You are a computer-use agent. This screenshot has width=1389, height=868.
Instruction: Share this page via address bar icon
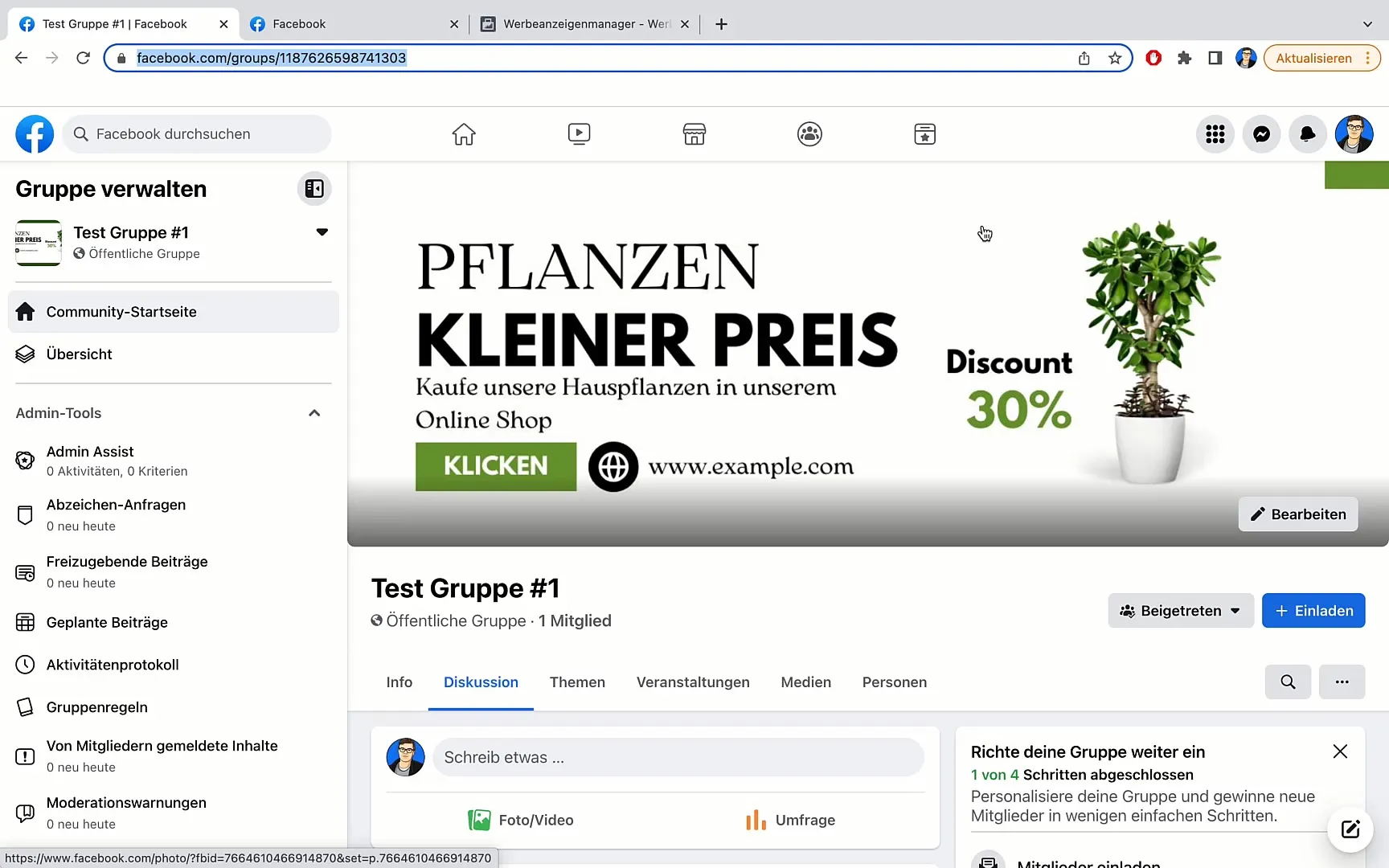(1084, 58)
